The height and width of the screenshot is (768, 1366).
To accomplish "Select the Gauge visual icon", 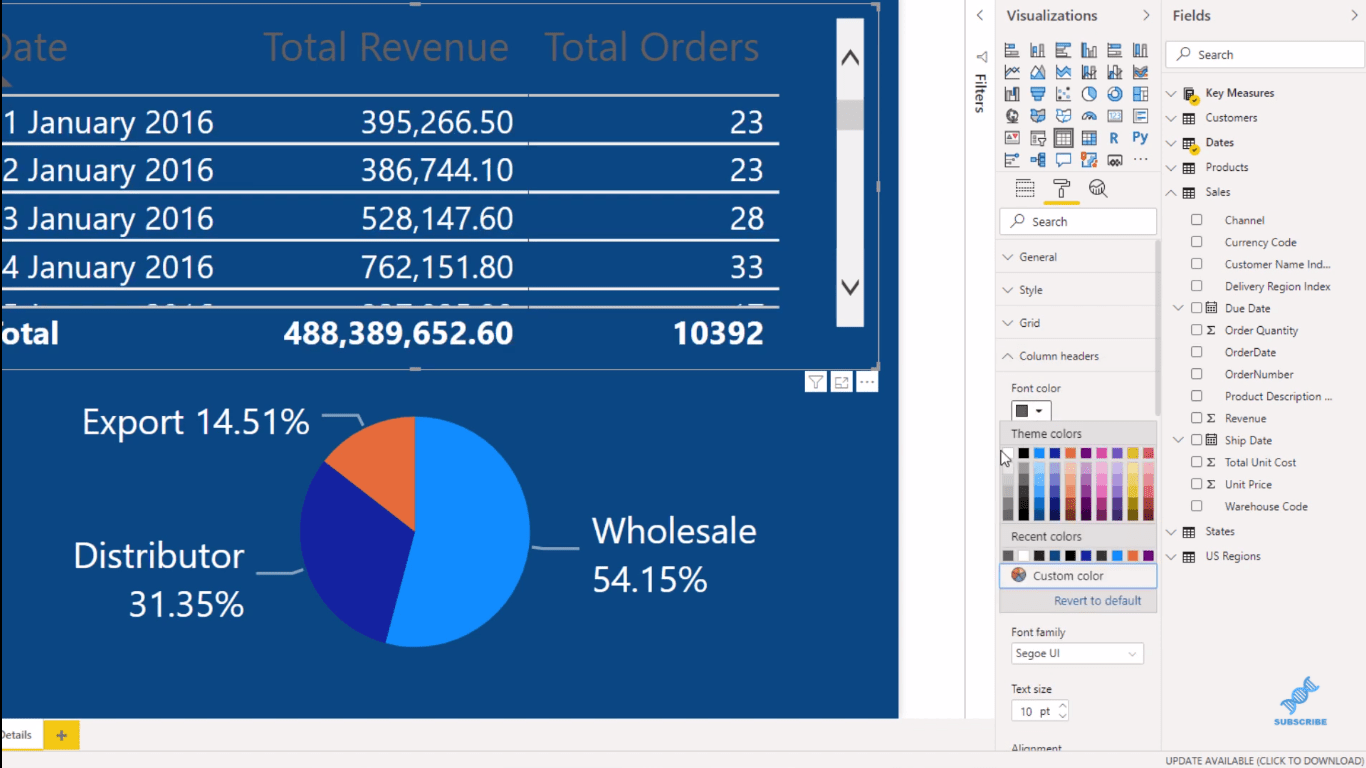I will 1089,116.
